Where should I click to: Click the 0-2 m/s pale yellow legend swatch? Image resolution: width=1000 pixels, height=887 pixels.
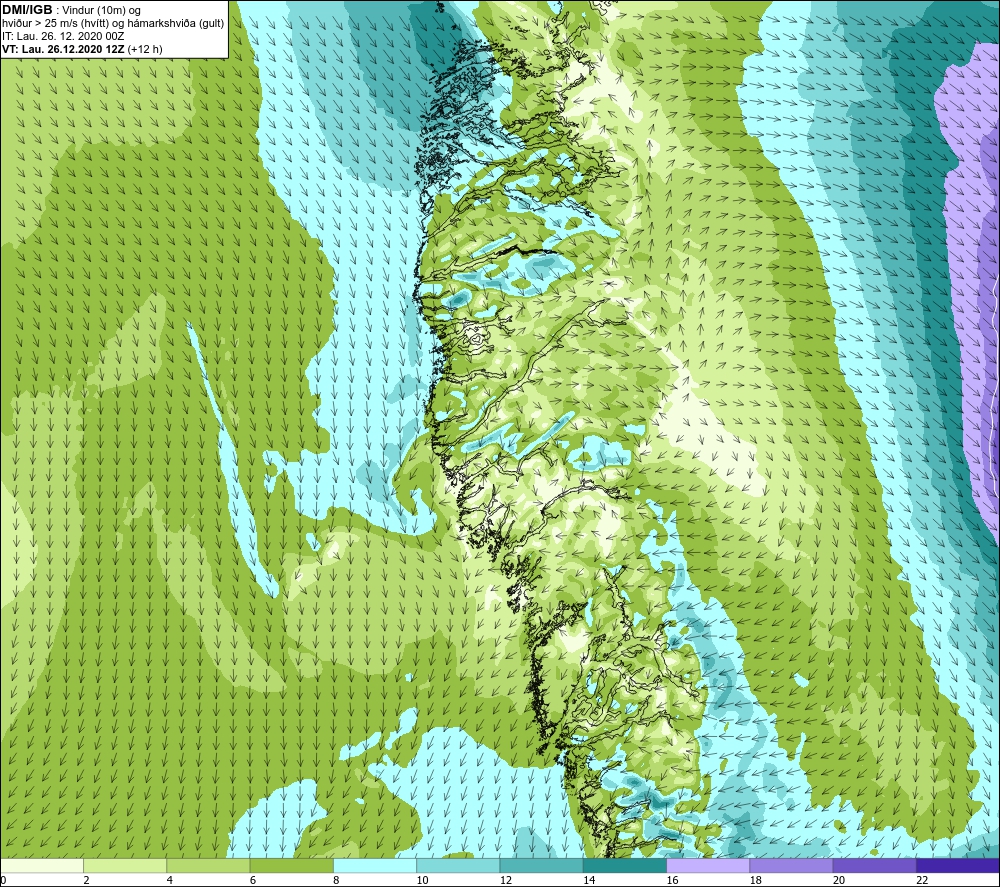(x=42, y=865)
